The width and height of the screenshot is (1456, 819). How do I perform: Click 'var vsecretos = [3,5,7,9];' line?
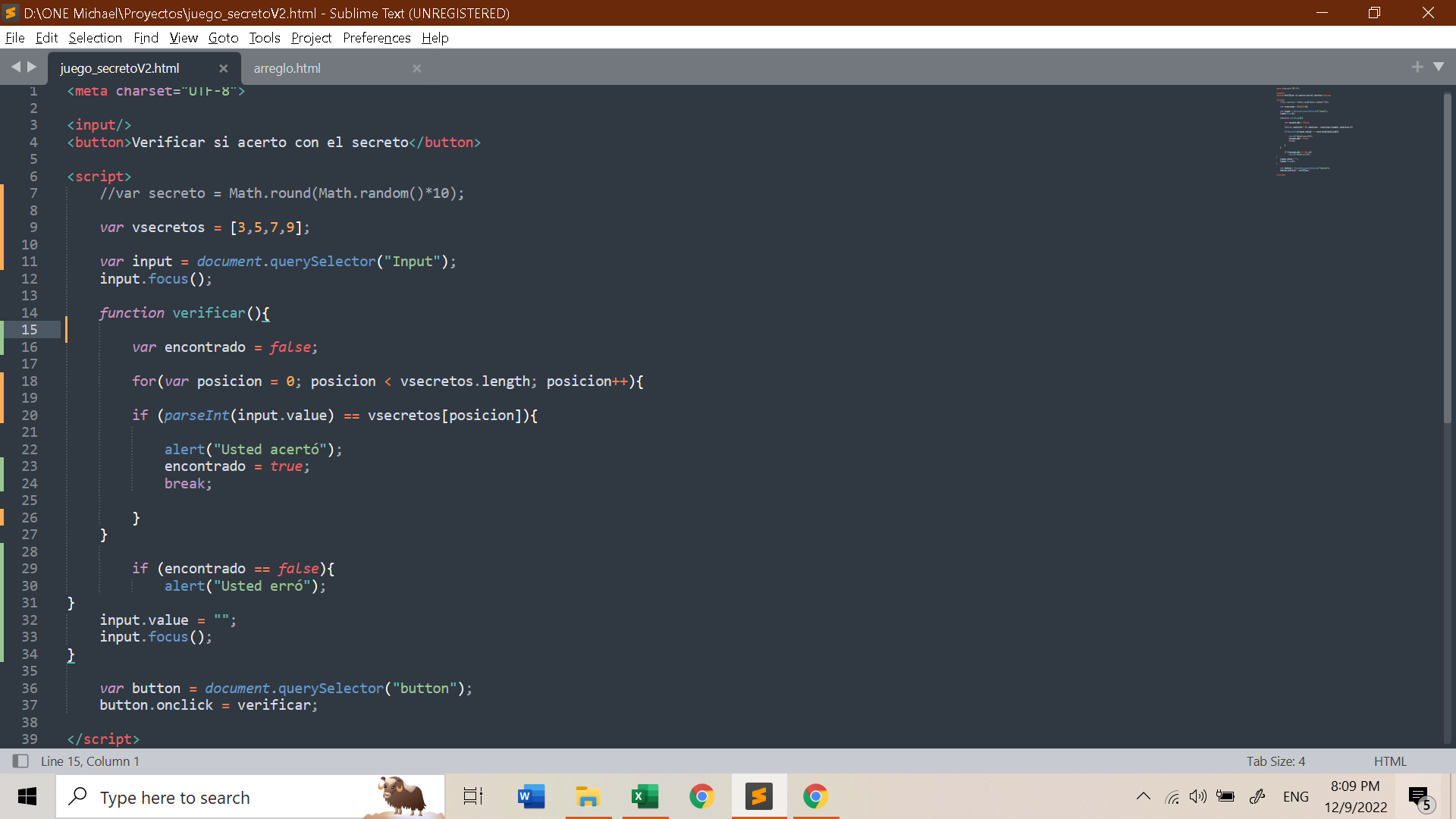pos(205,227)
